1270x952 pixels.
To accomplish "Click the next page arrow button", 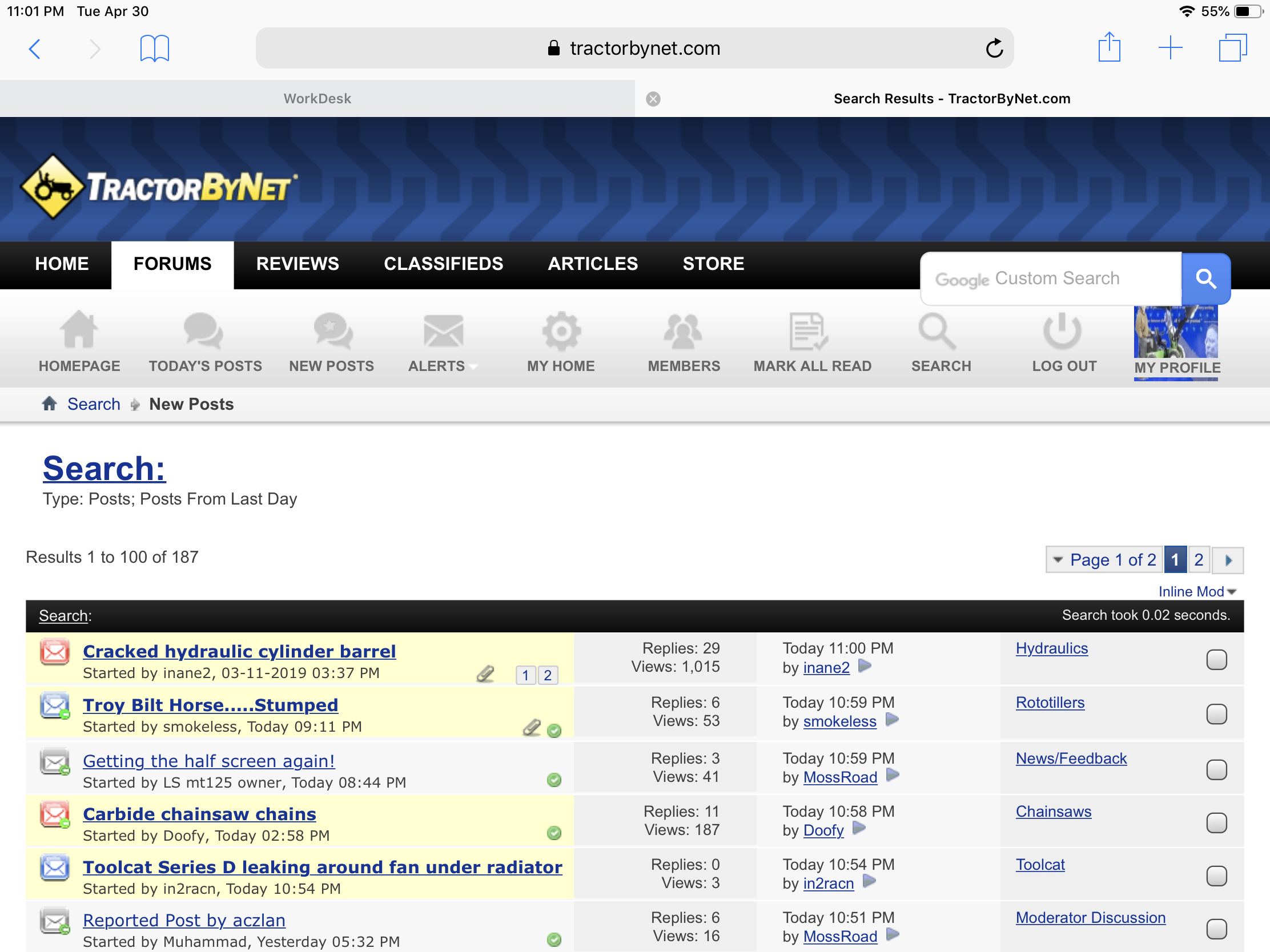I will [1228, 560].
